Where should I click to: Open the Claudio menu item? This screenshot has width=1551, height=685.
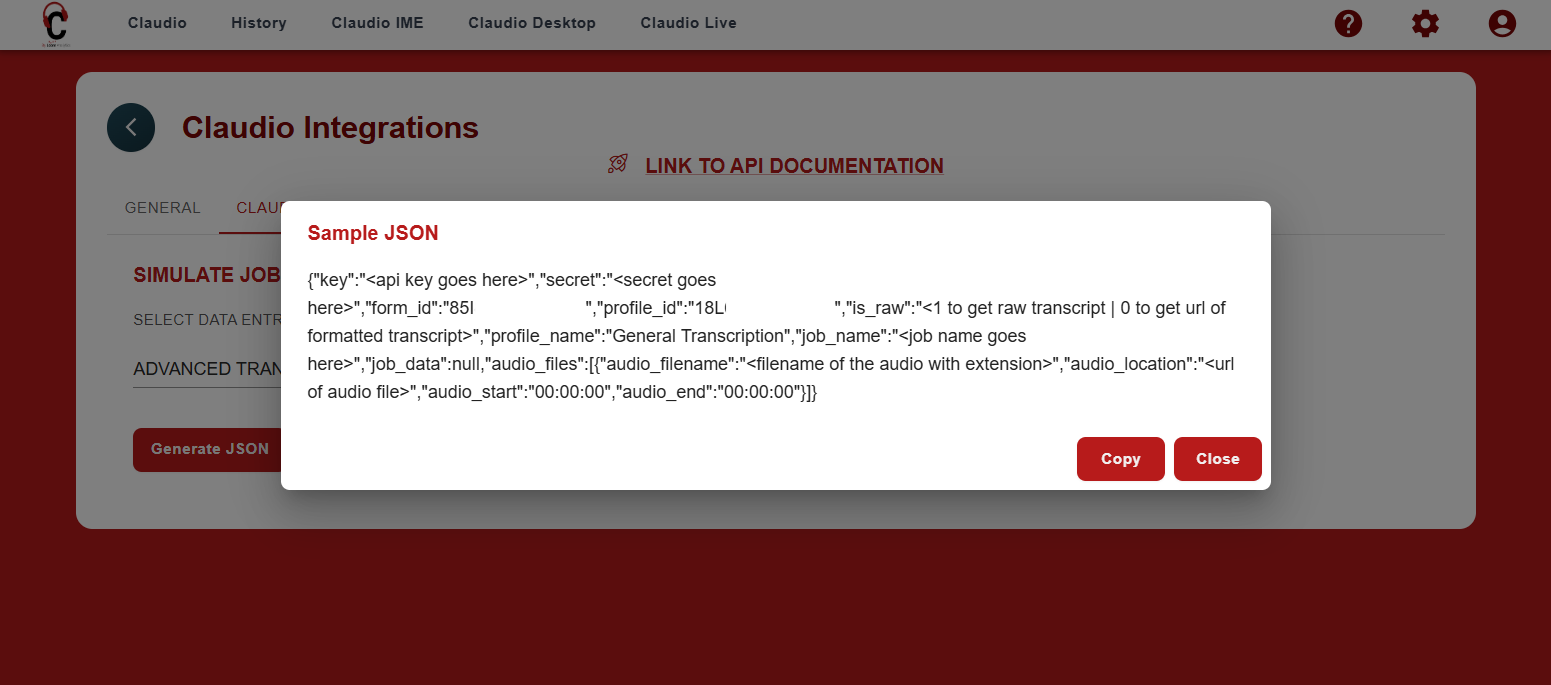coord(157,23)
